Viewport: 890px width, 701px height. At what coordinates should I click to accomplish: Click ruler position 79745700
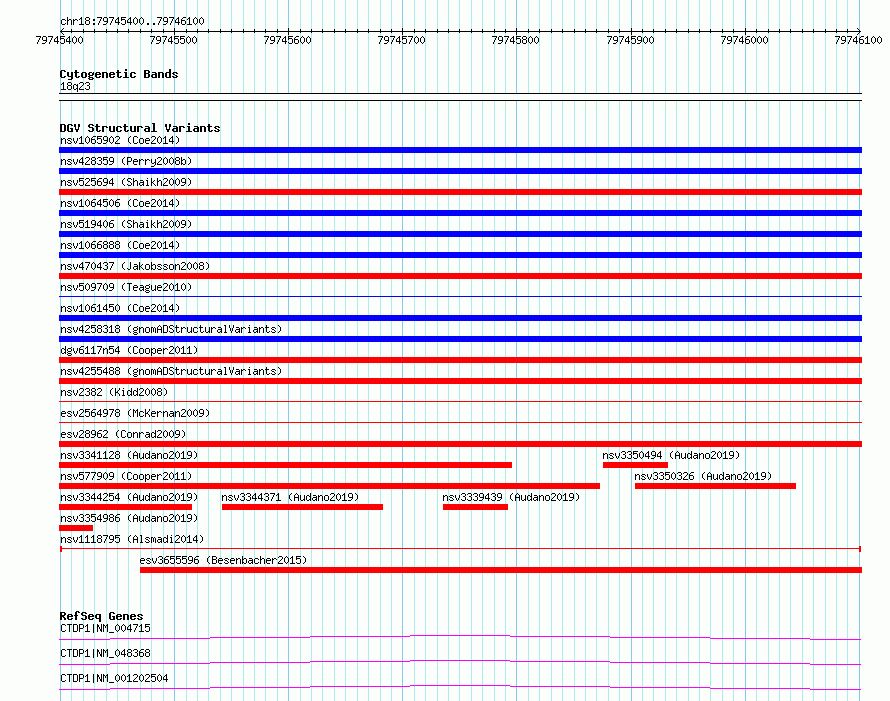point(402,40)
